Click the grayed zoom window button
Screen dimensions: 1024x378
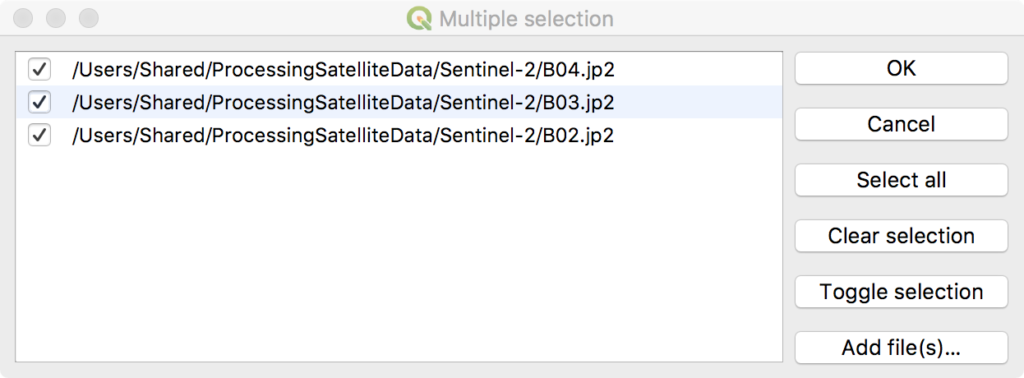point(89,18)
